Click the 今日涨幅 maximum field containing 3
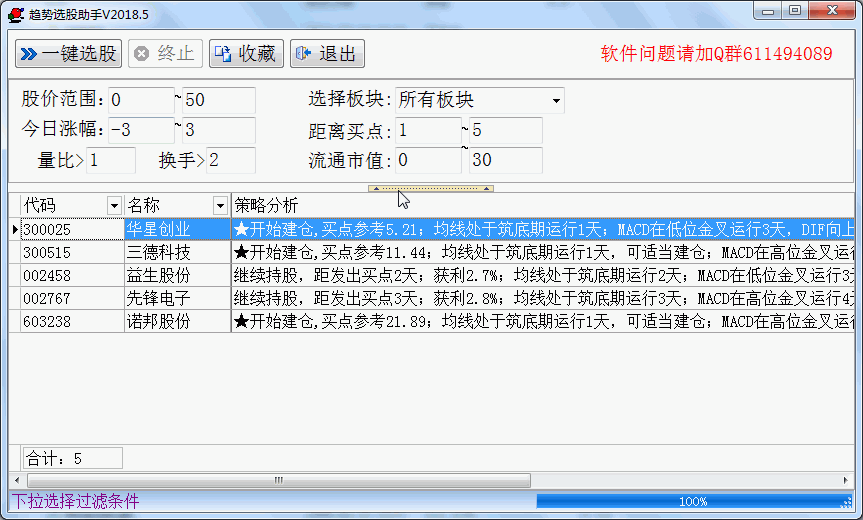This screenshot has width=863, height=520. 219,130
